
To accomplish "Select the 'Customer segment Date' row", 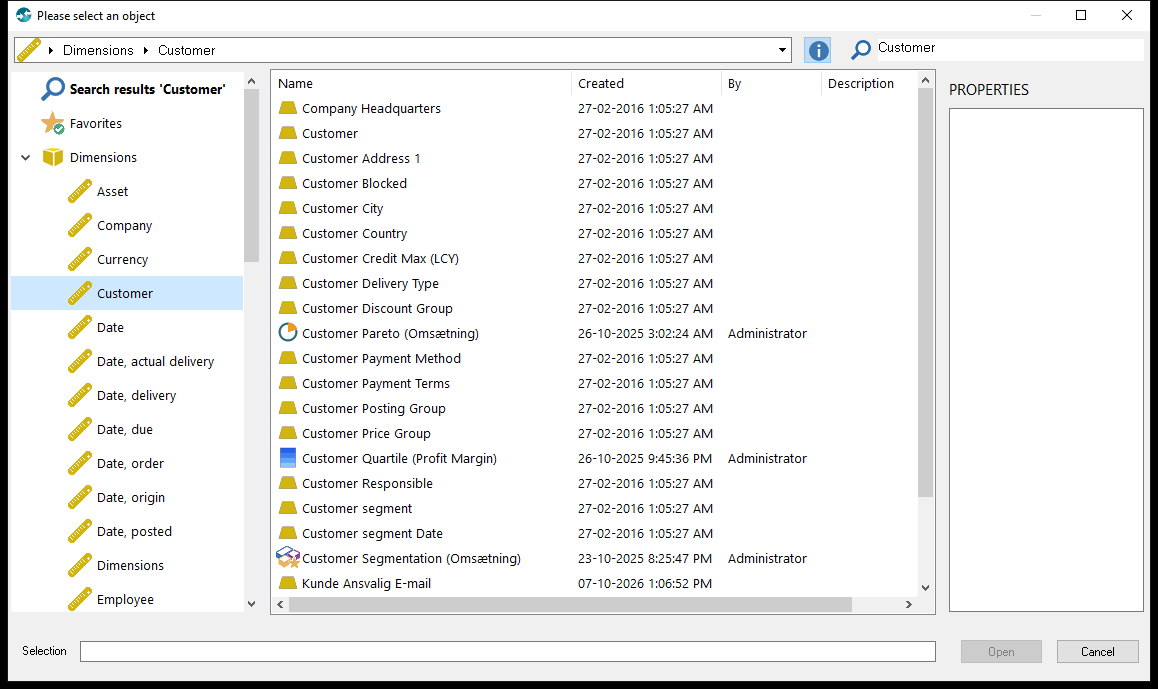I will coord(595,533).
